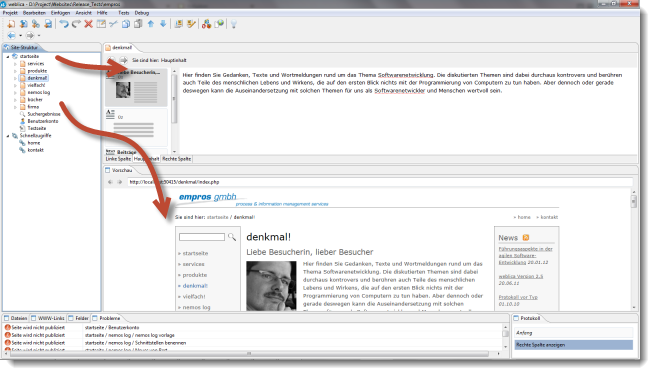The height and width of the screenshot is (375, 655).
Task: Click the home link in the preview header
Action: 524,217
